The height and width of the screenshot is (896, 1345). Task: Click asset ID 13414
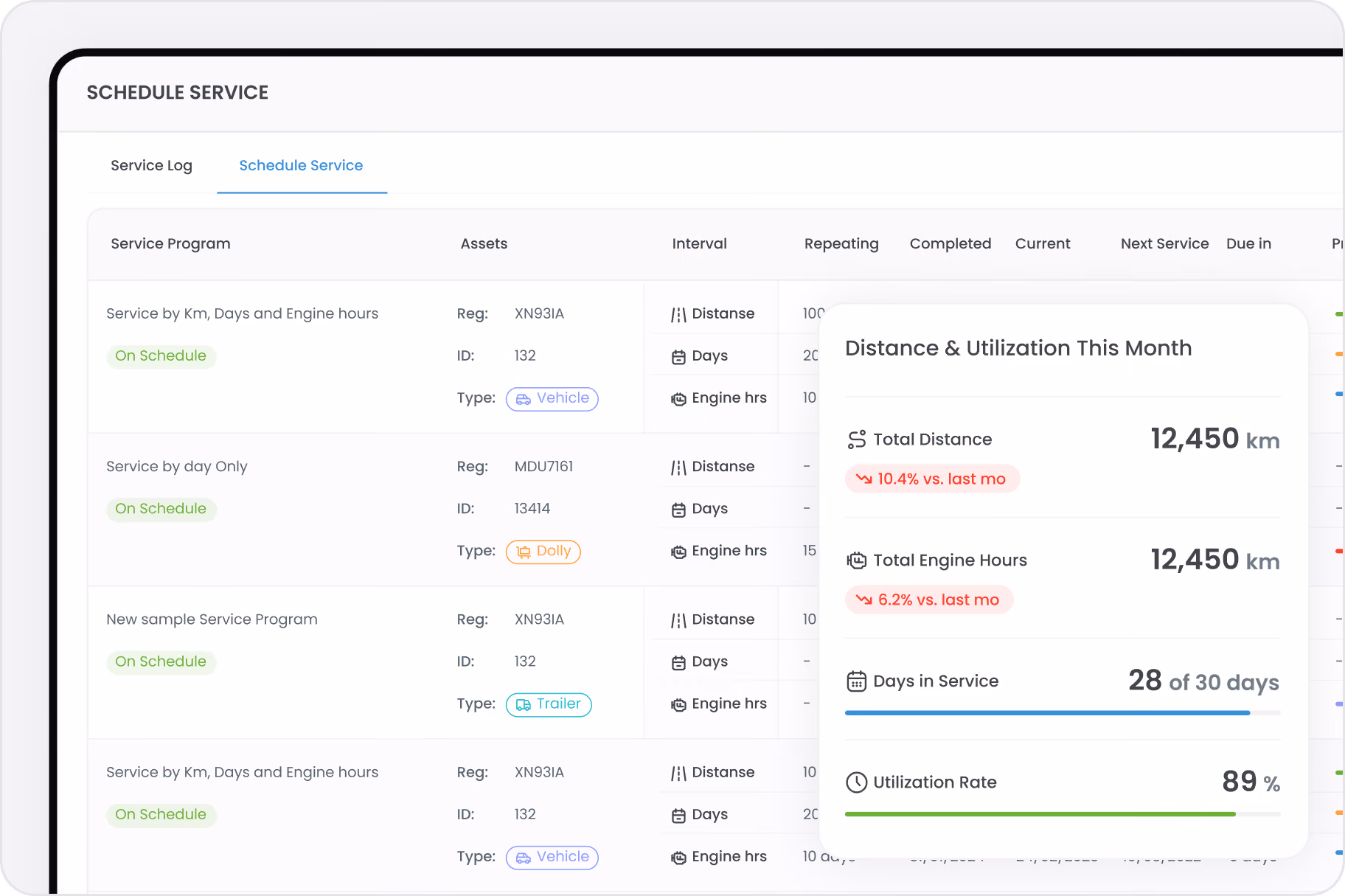coord(532,509)
